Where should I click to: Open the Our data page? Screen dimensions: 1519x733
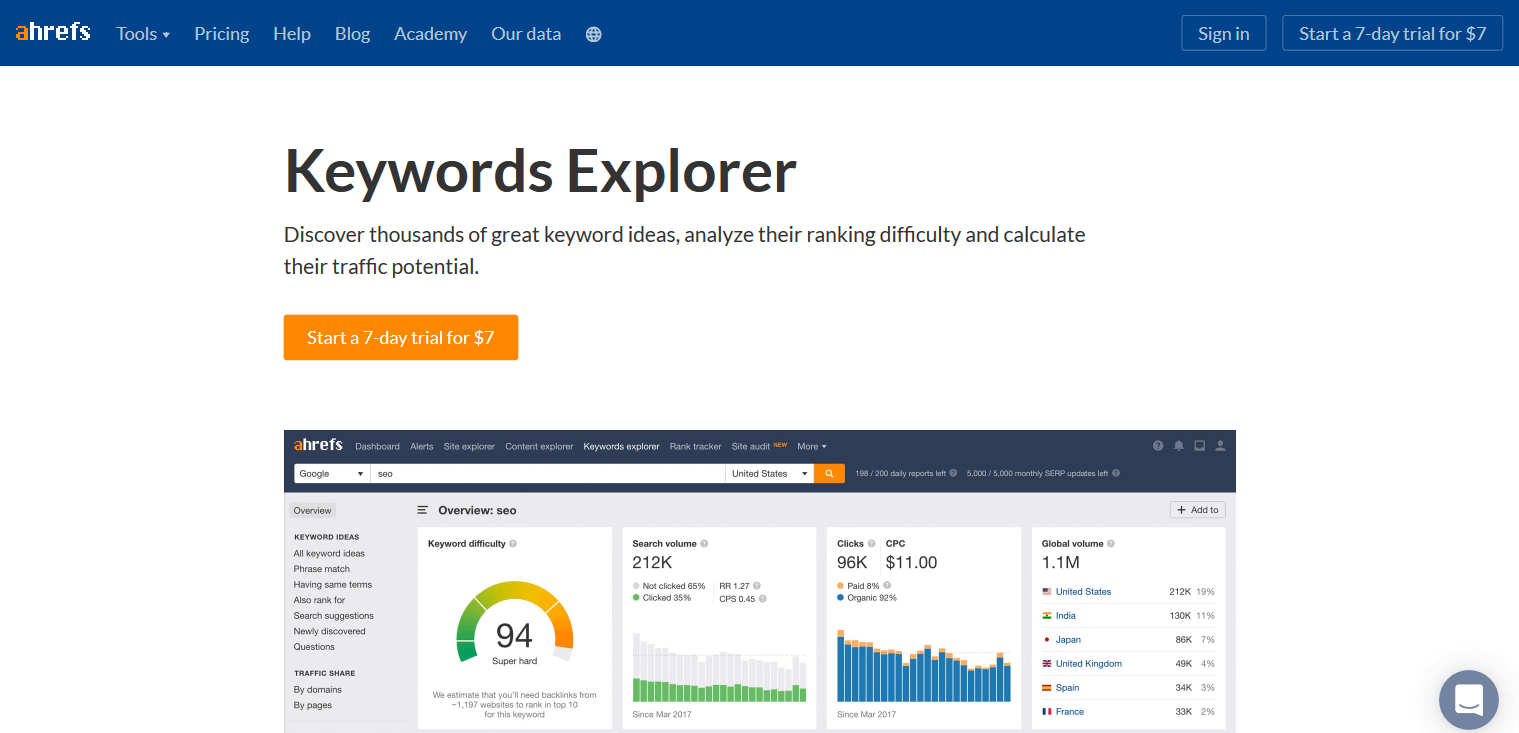[x=526, y=34]
